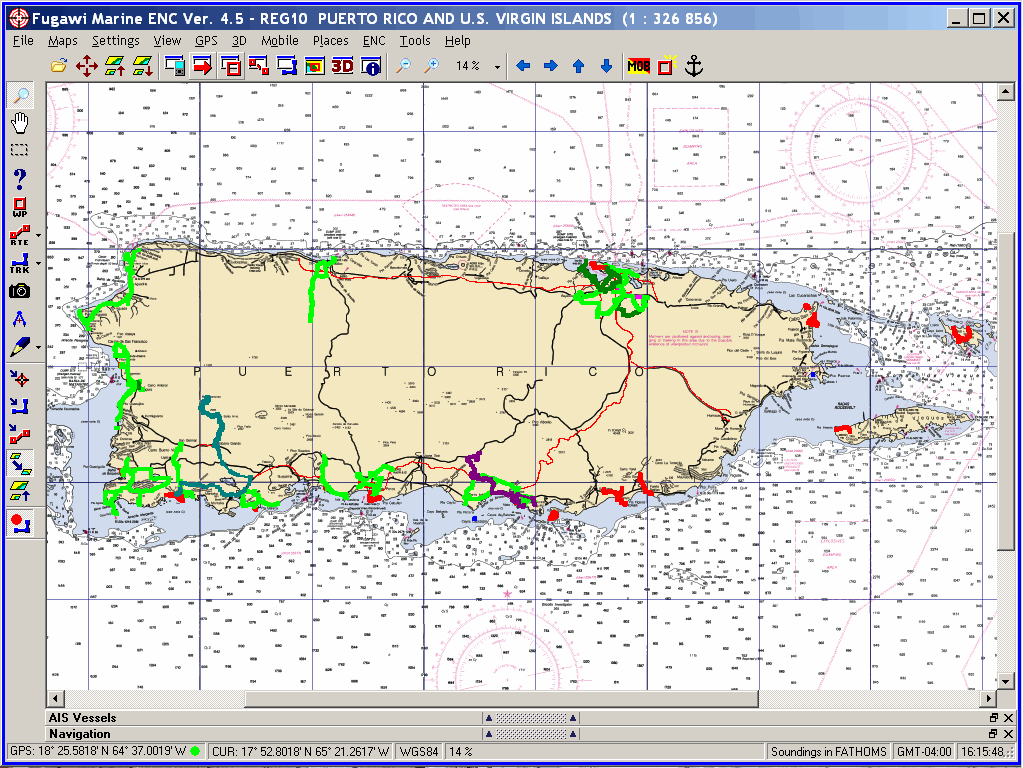Expand the TRK track tool dropdown arrow
This screenshot has width=1024, height=768.
click(38, 265)
